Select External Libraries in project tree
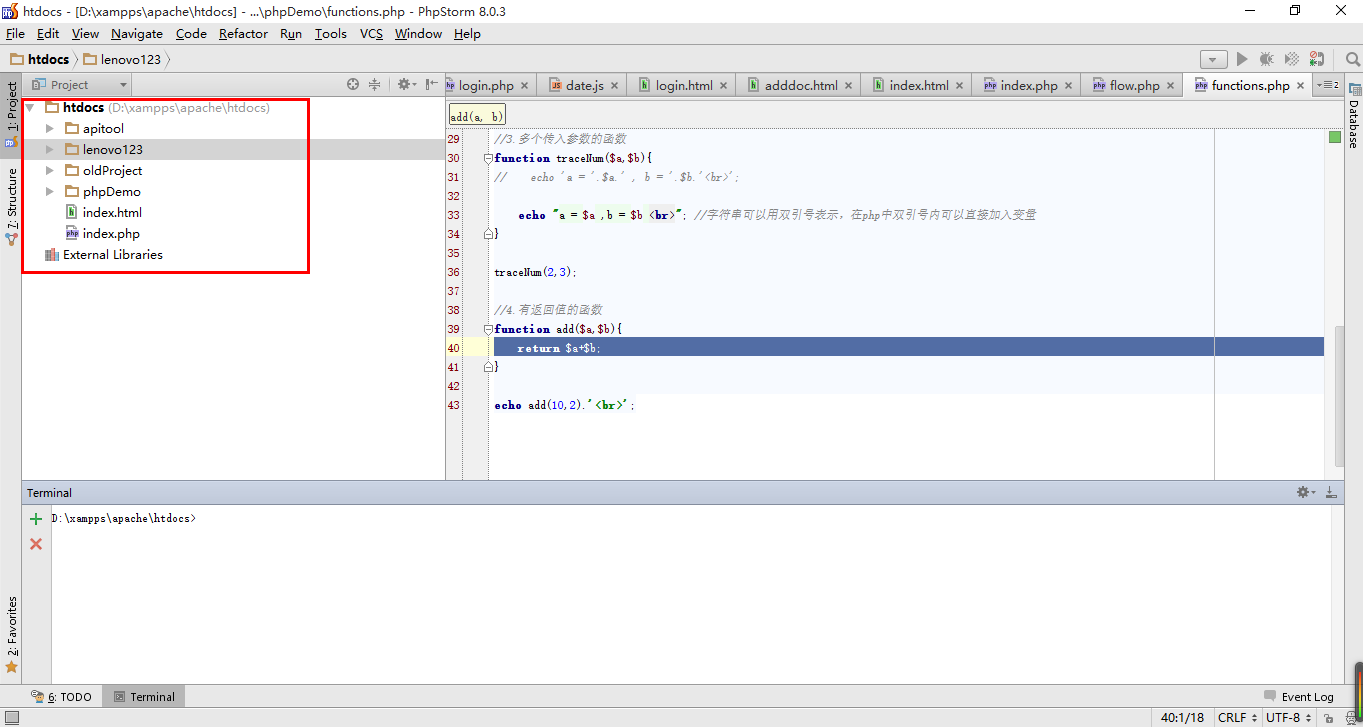 [x=112, y=255]
